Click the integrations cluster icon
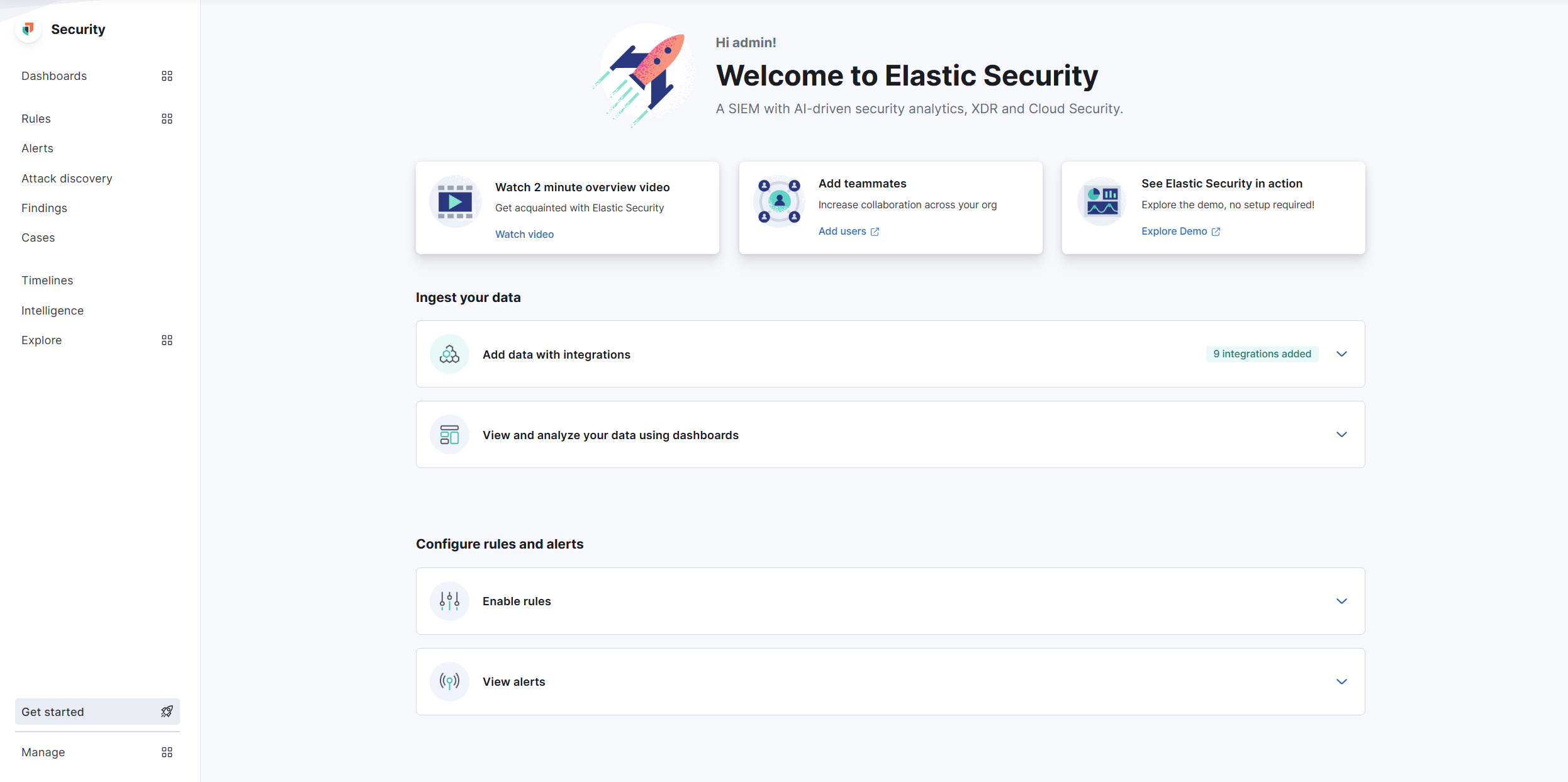This screenshot has height=782, width=1568. click(449, 354)
